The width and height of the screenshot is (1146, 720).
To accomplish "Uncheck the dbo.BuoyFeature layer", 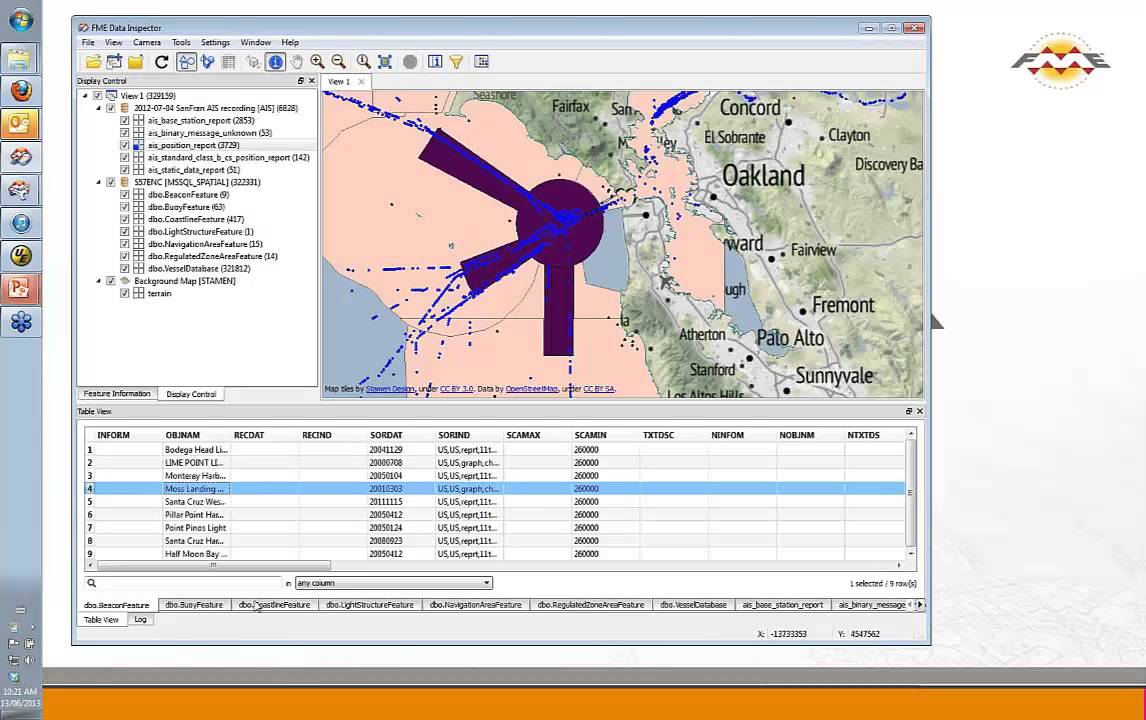I will tap(124, 208).
